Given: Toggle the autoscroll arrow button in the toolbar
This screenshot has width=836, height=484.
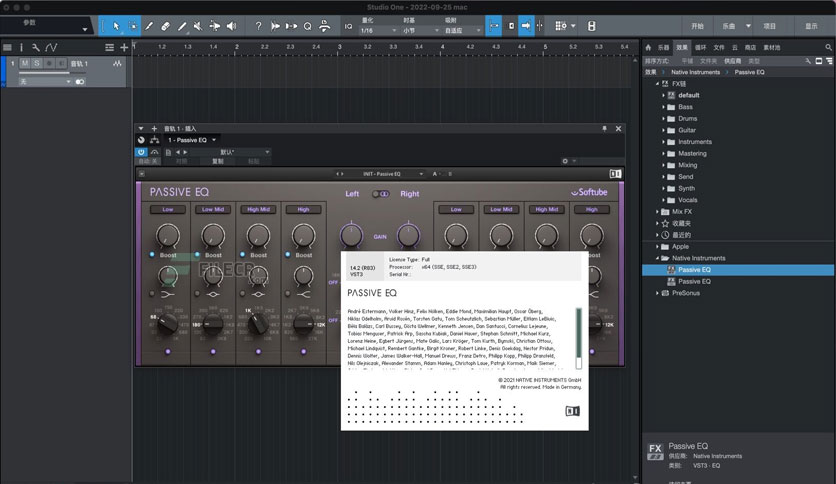Looking at the screenshot, I should point(526,26).
